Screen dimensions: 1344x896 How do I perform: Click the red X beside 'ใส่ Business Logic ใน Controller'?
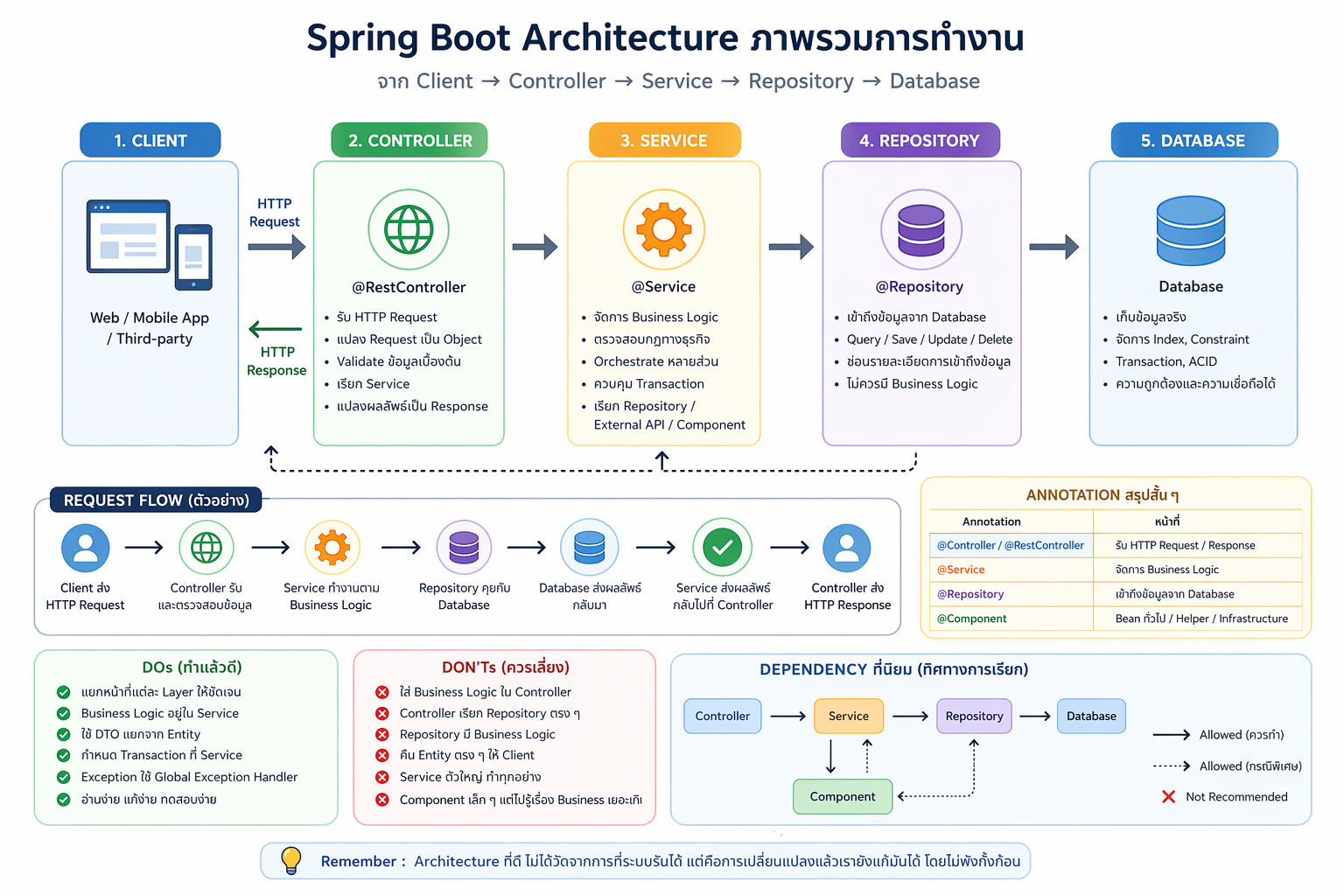tap(382, 692)
